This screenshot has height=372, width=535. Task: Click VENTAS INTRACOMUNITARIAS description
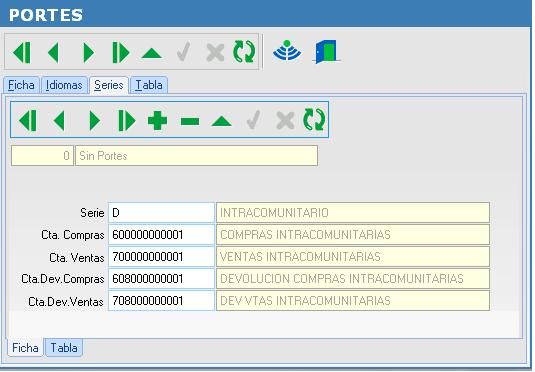pyautogui.click(x=353, y=257)
